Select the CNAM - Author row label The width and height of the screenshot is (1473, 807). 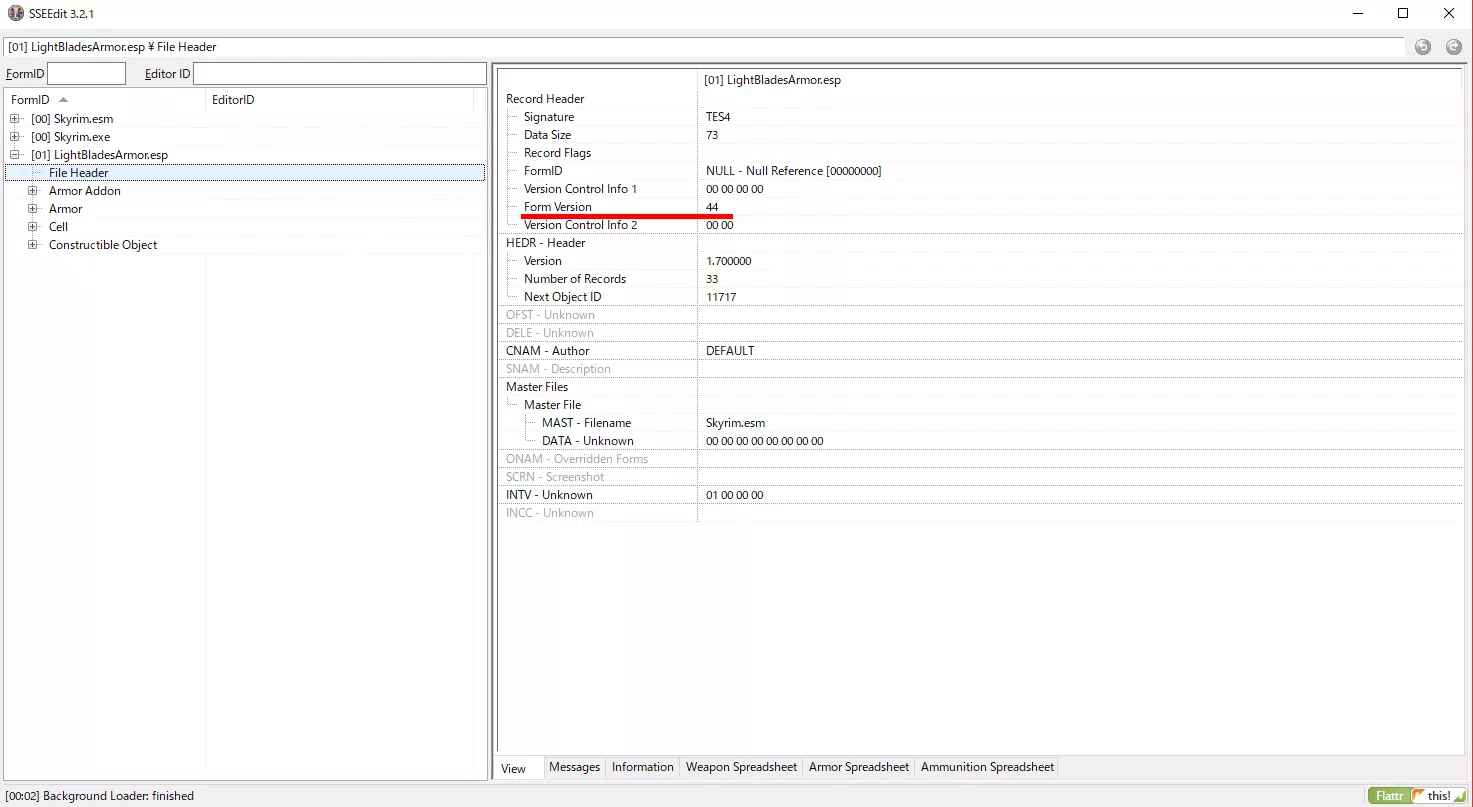coord(548,351)
